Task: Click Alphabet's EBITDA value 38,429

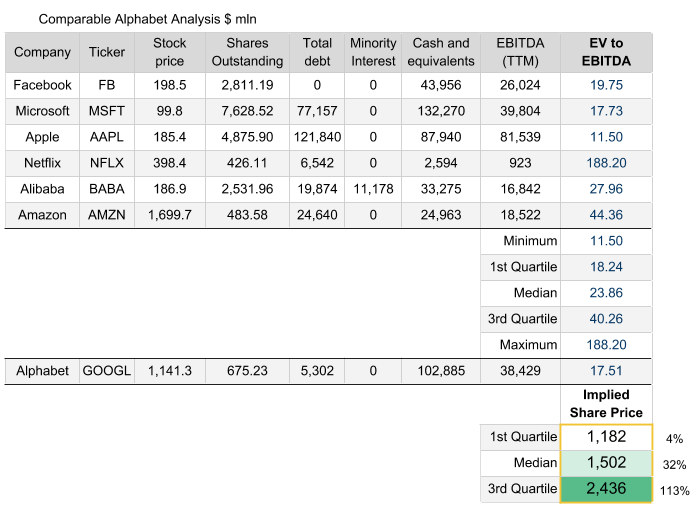Action: pyautogui.click(x=521, y=371)
